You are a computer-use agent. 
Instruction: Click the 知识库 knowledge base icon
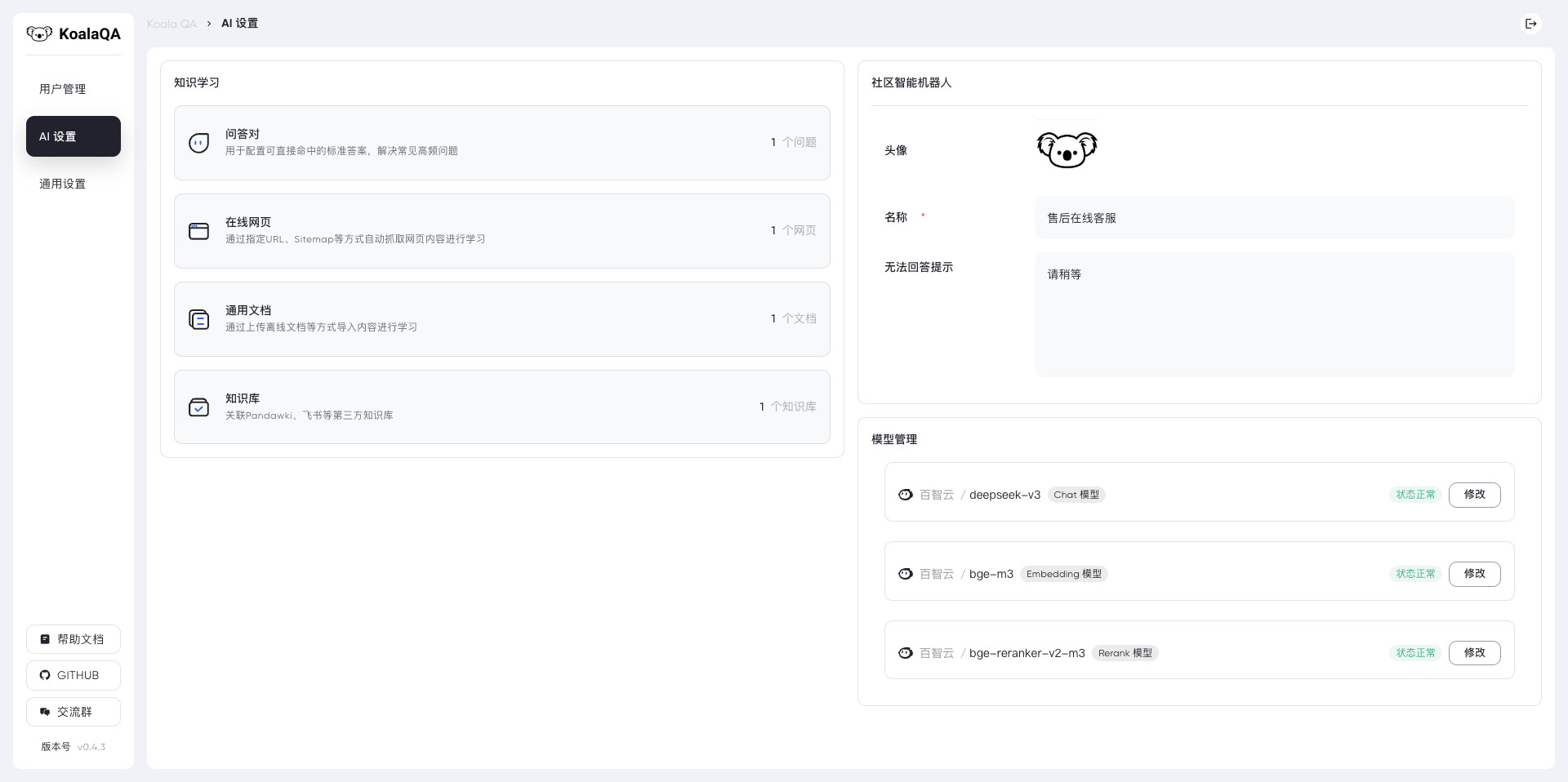[x=198, y=407]
